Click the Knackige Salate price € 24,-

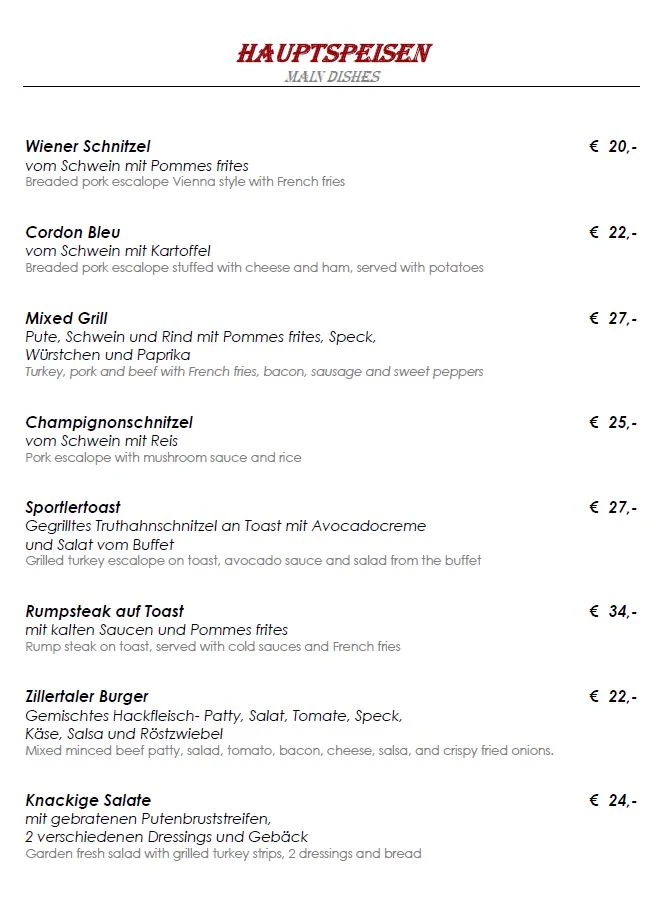613,801
